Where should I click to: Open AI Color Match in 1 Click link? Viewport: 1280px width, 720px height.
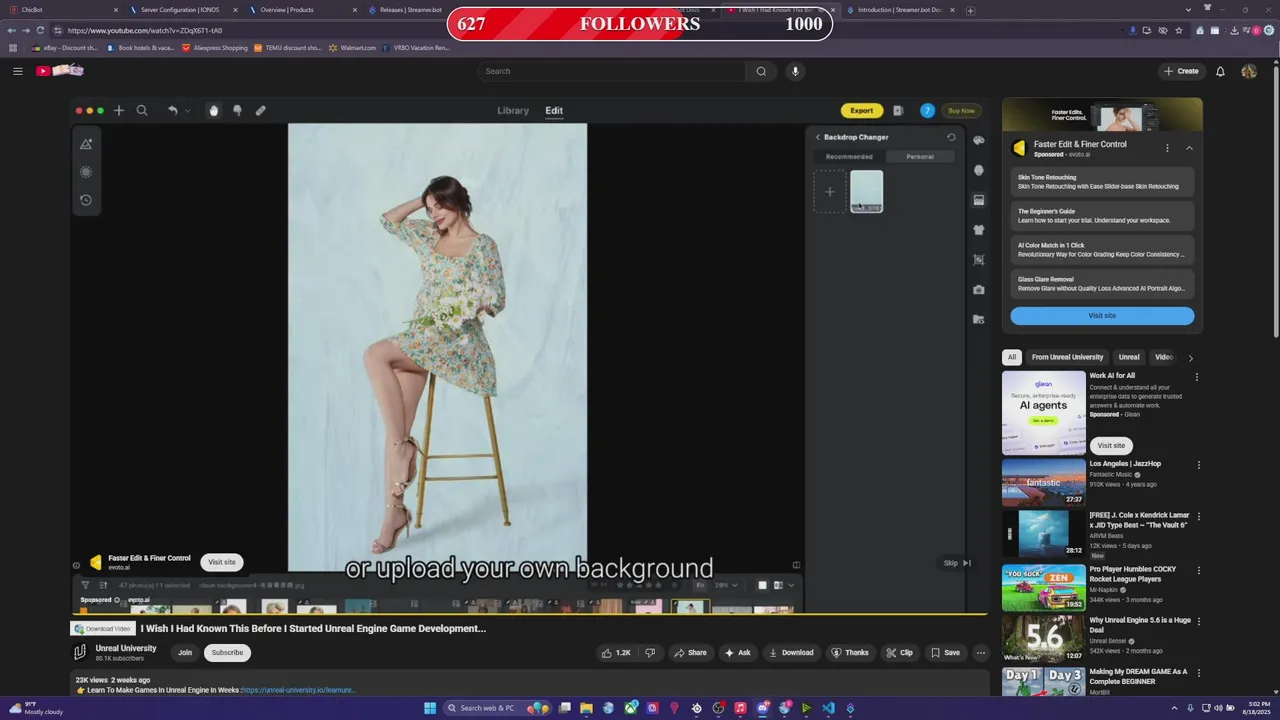coord(1102,250)
